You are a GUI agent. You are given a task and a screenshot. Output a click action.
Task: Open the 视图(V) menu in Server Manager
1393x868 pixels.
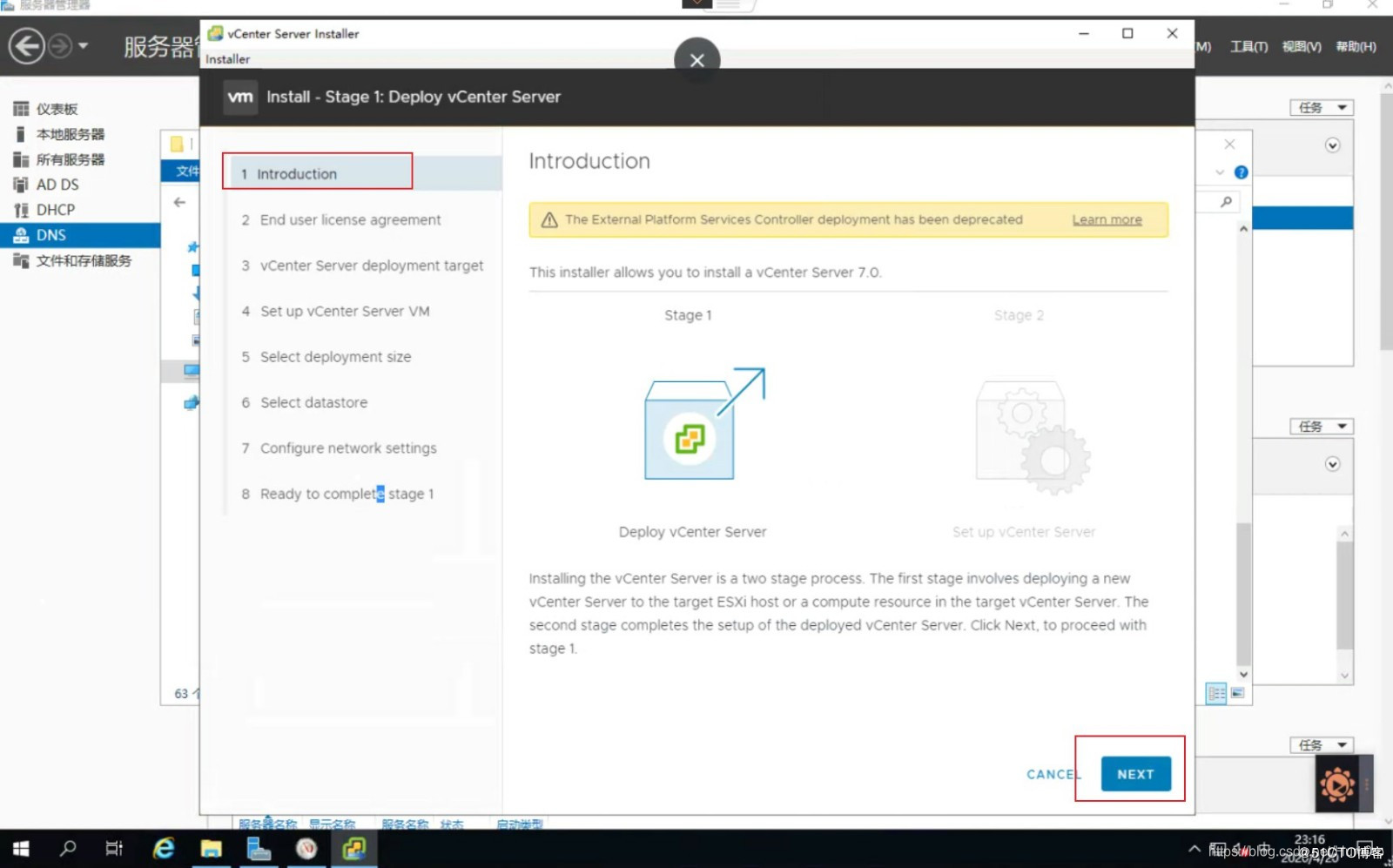(1302, 46)
